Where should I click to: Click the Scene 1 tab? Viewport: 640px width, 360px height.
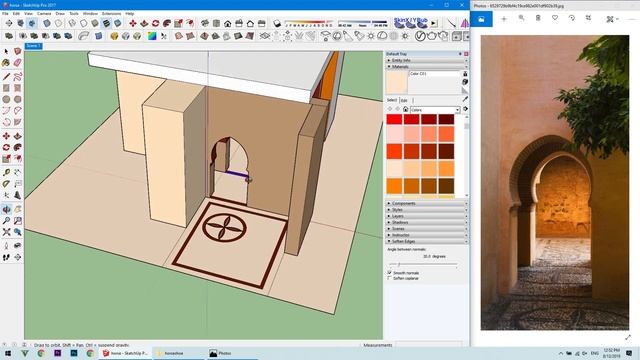click(33, 46)
